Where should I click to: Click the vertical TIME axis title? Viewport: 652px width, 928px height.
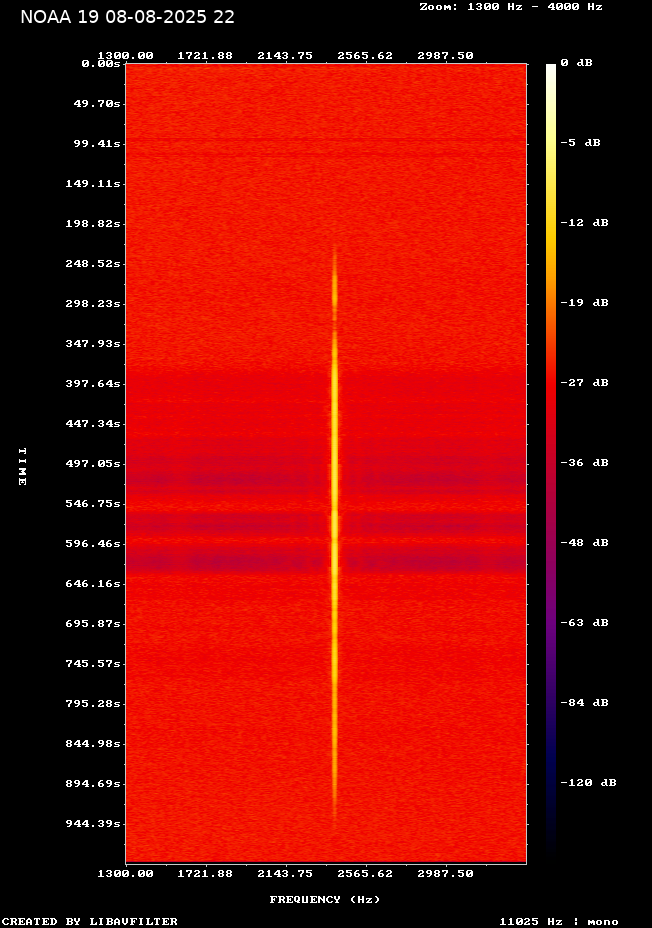(x=22, y=466)
